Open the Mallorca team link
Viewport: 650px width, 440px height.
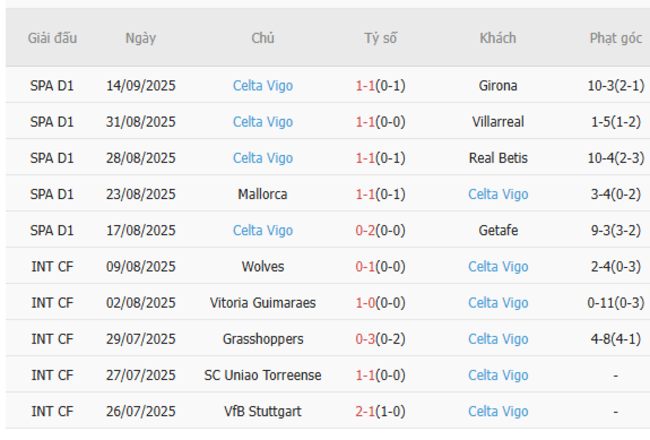pyautogui.click(x=263, y=194)
